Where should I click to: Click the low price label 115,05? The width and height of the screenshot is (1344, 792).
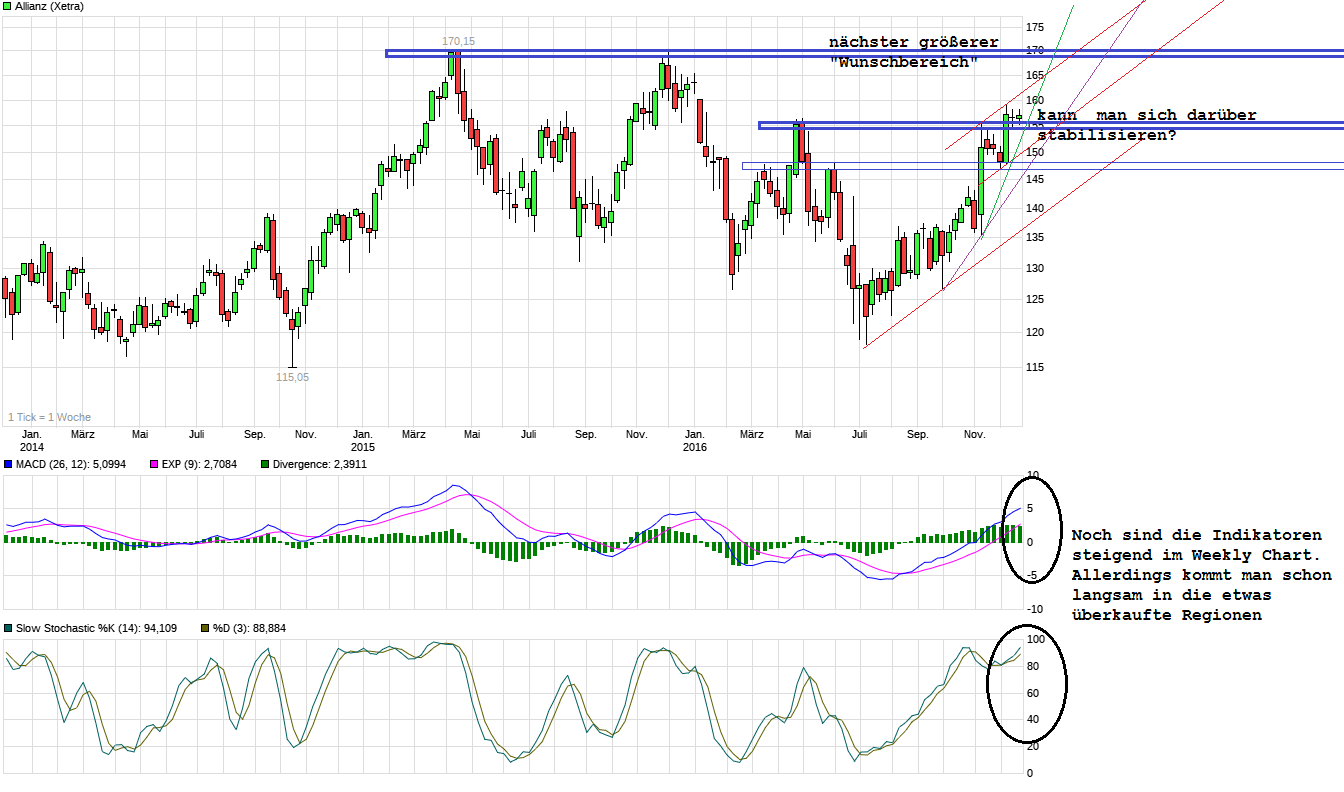293,377
